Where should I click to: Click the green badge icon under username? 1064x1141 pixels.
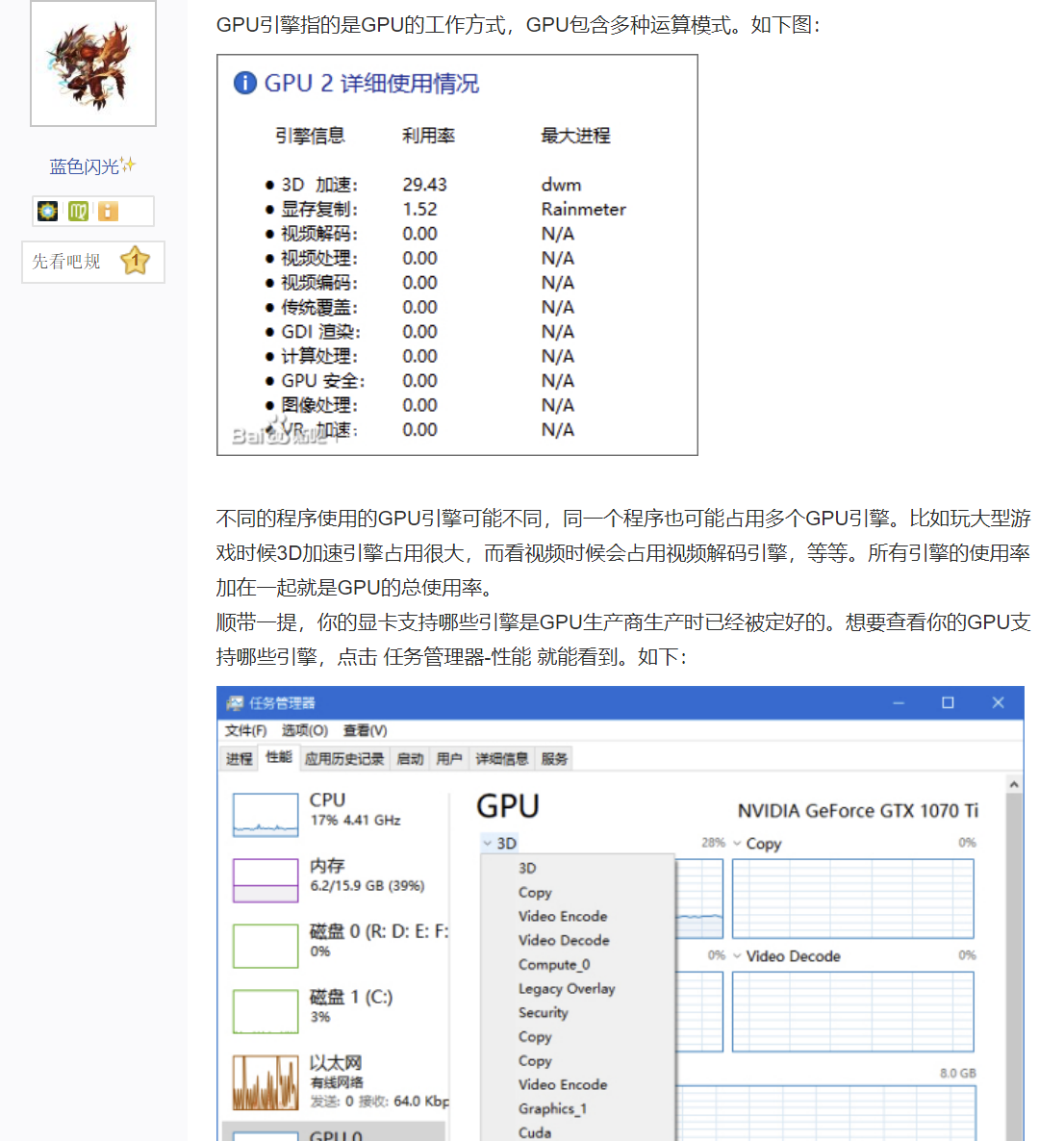coord(78,211)
